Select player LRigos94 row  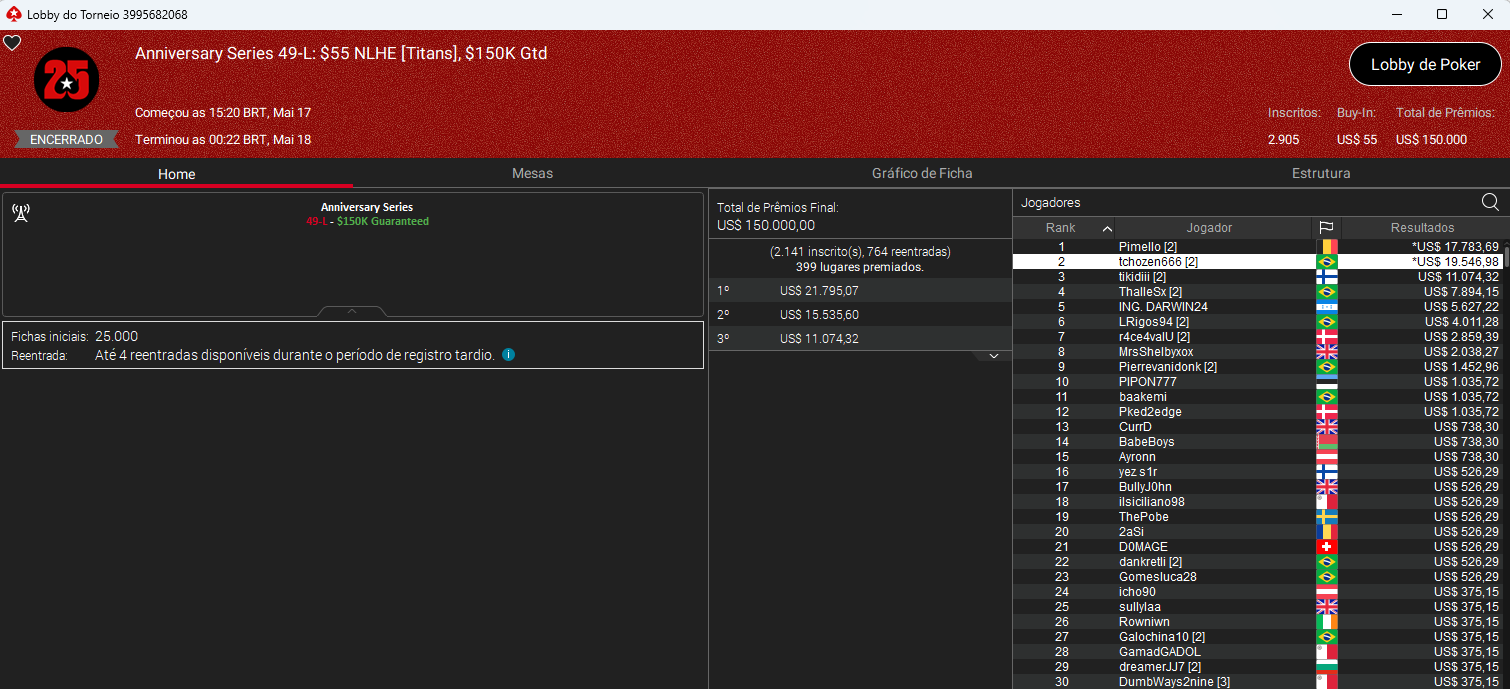click(x=1258, y=322)
